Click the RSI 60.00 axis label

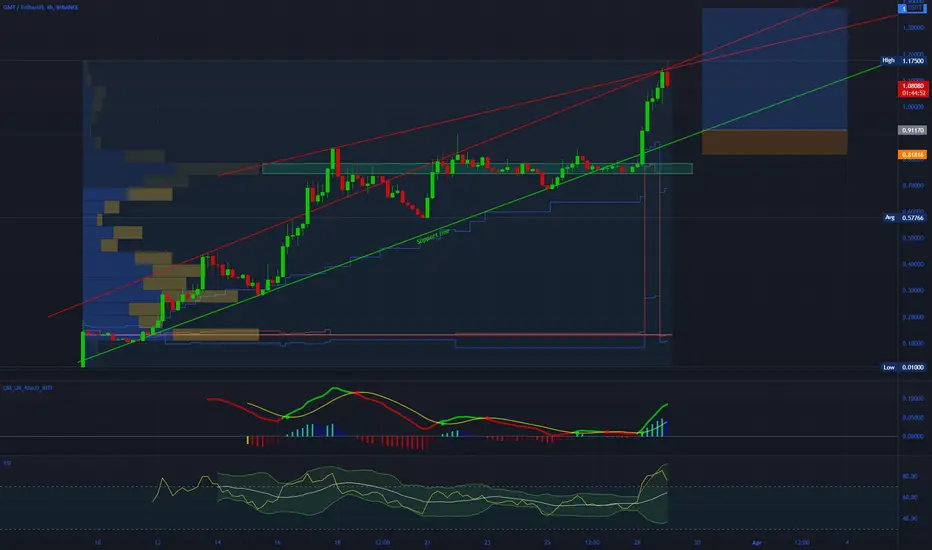pos(910,497)
